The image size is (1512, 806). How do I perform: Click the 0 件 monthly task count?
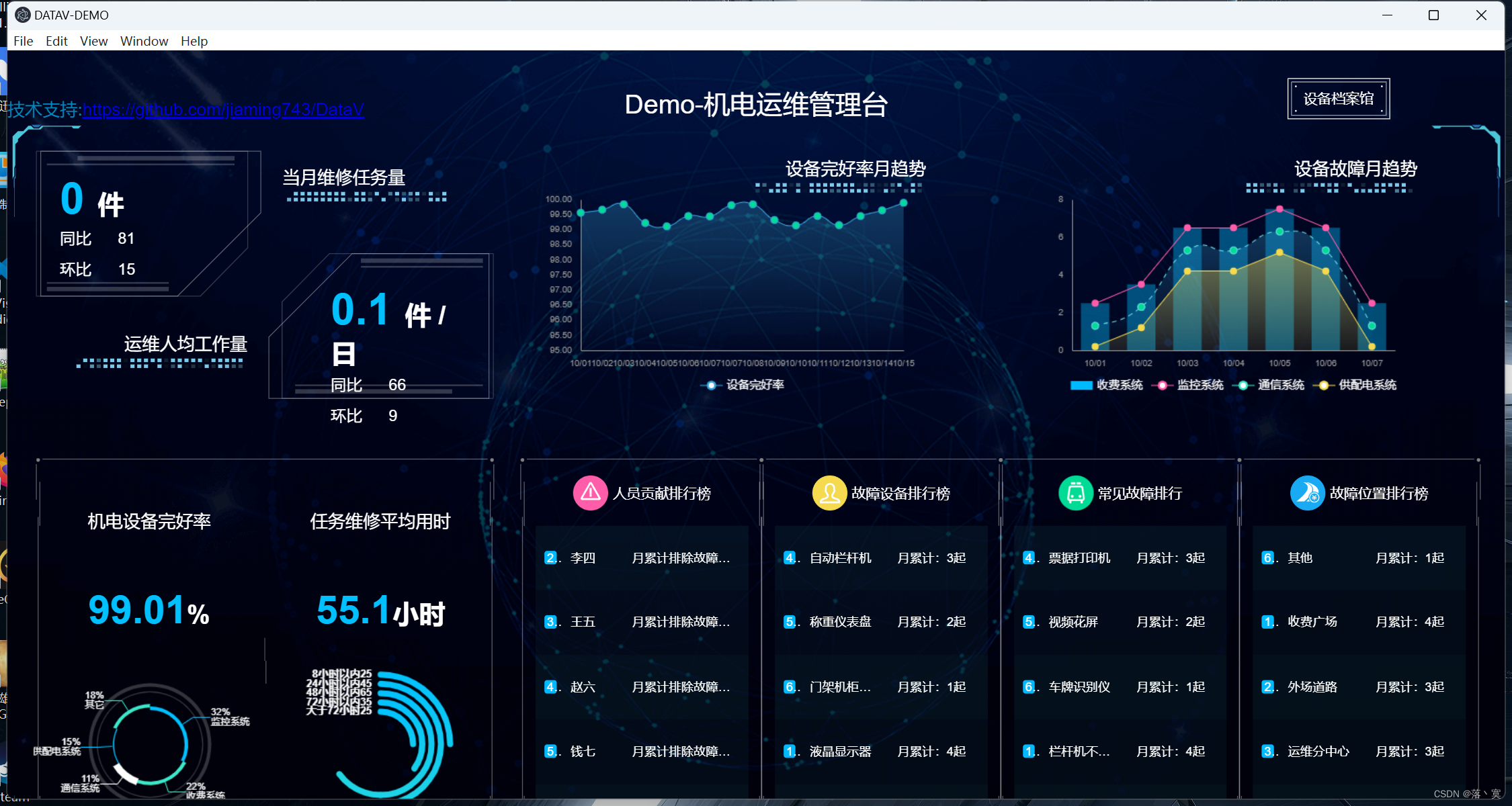(92, 199)
